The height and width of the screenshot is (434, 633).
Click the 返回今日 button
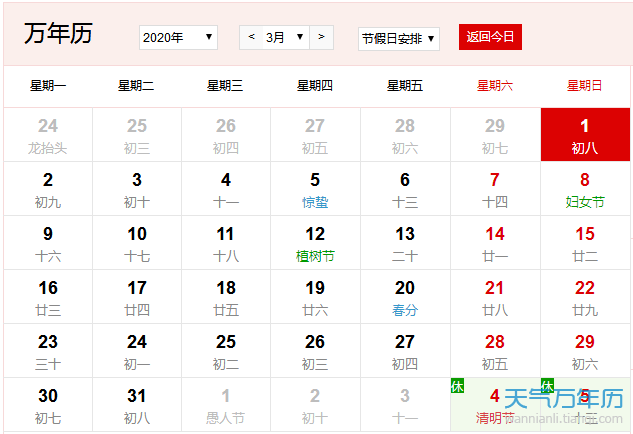(x=490, y=37)
